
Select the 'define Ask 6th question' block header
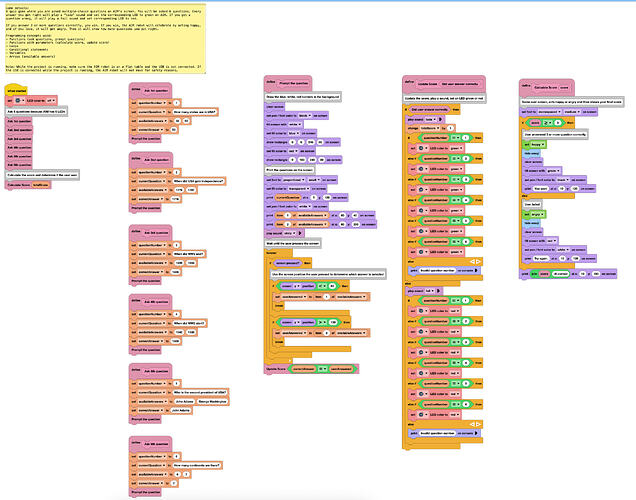(153, 442)
